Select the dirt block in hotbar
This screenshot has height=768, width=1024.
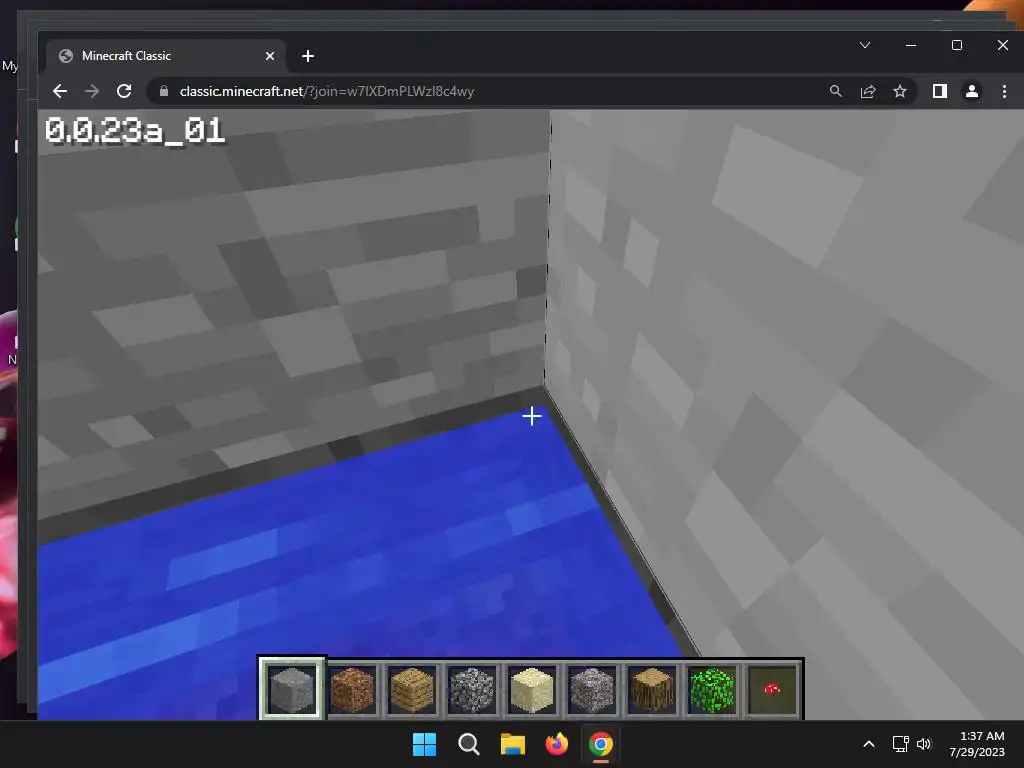[x=352, y=690]
